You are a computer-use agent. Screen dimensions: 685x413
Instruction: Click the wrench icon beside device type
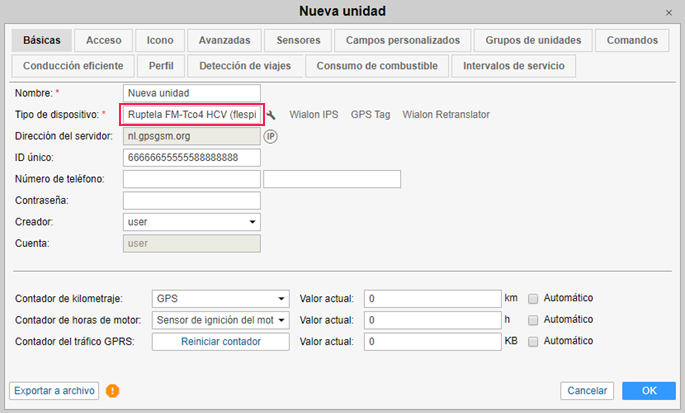(272, 115)
